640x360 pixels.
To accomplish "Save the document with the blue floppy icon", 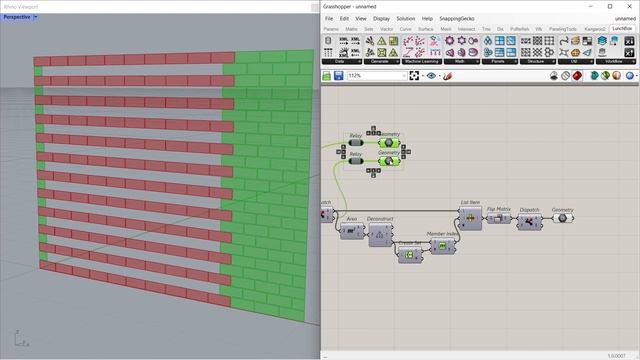I will (338, 76).
